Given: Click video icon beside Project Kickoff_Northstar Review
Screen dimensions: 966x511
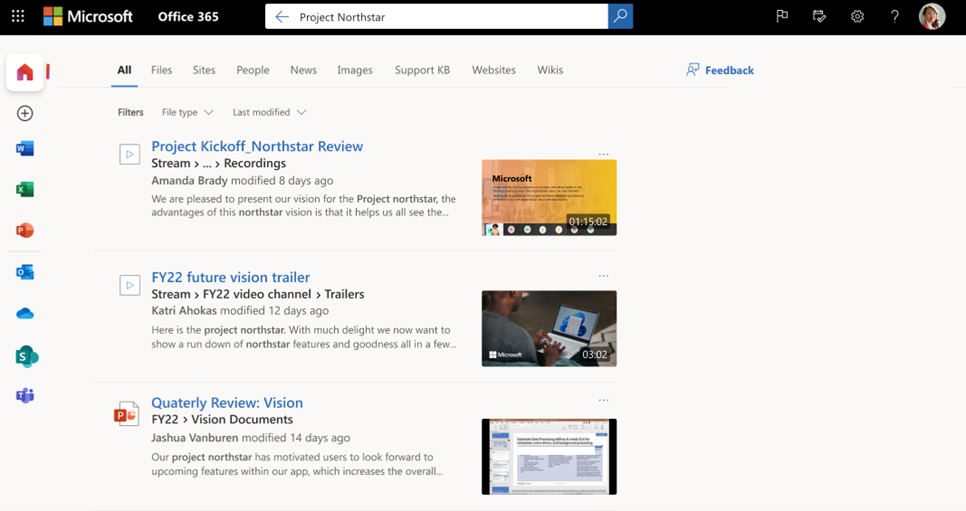Looking at the screenshot, I should [x=129, y=154].
